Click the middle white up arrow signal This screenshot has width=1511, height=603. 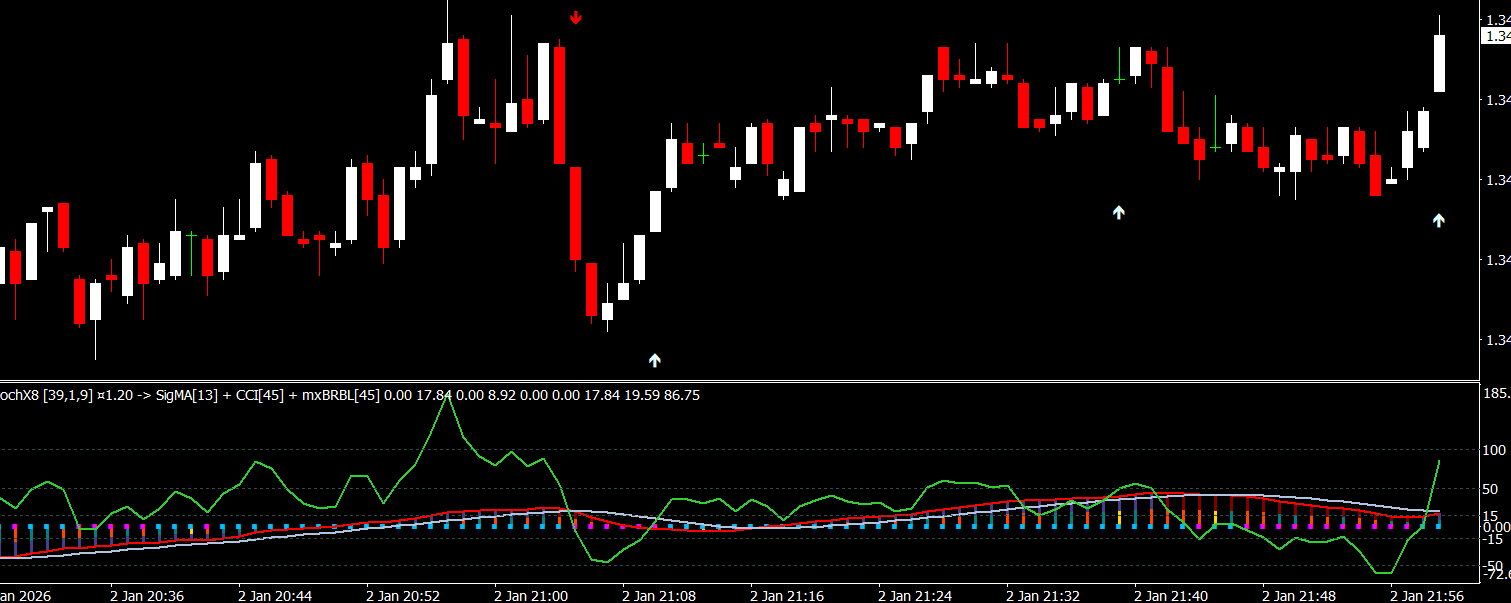(1119, 212)
